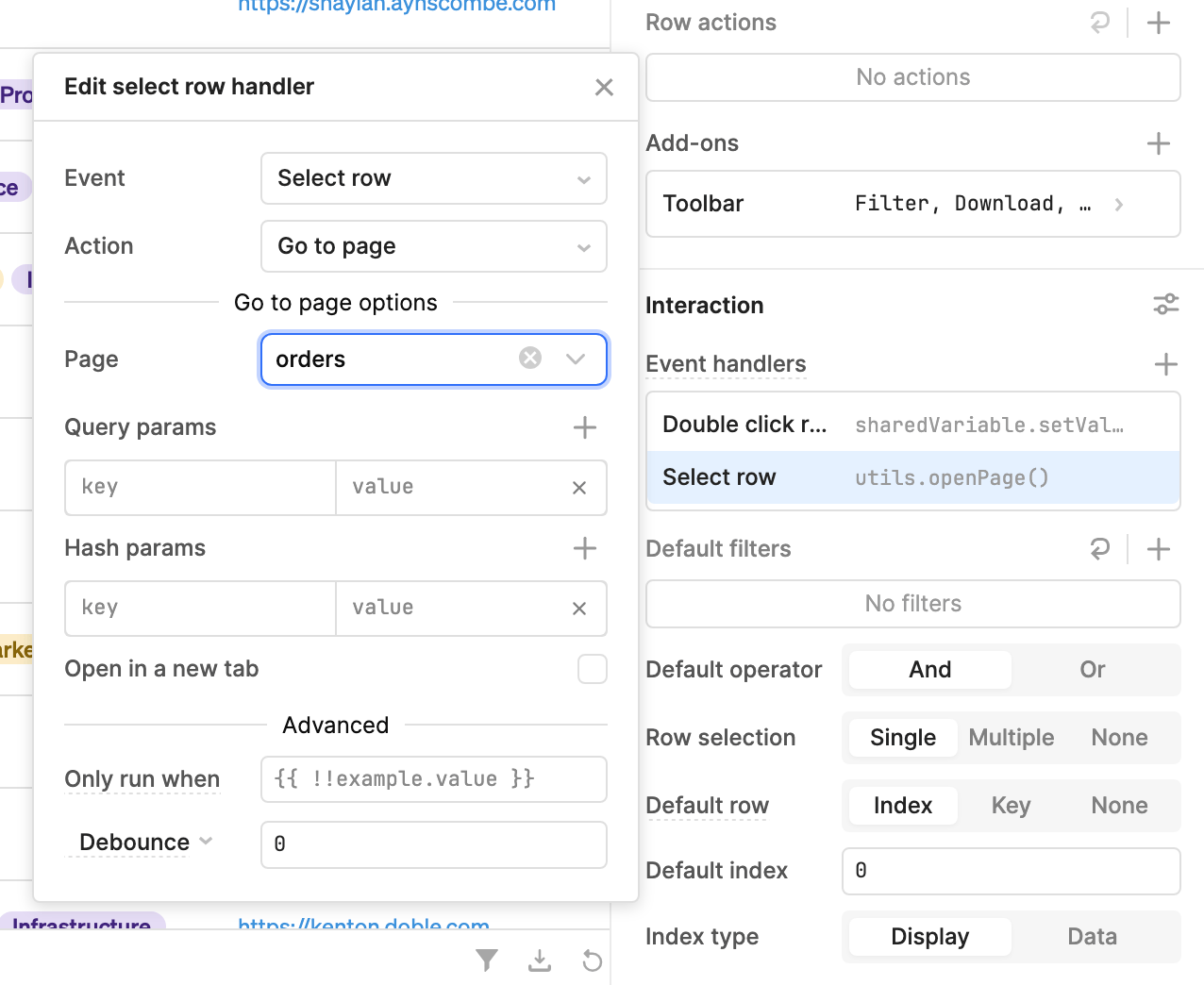Click the Infrastructure tag in the table
The width and height of the screenshot is (1204, 985).
click(81, 923)
